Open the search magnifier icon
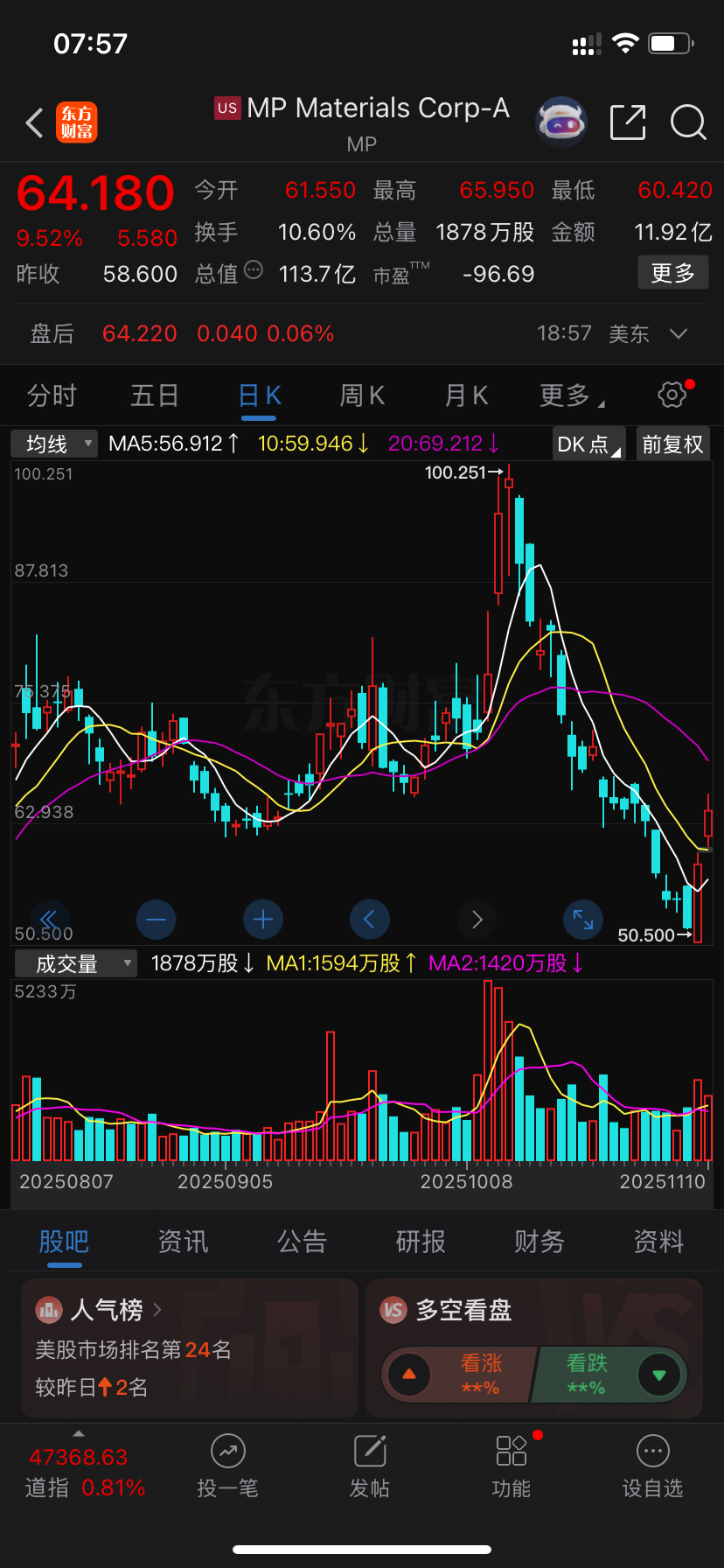Viewport: 724px width, 1568px height. 688,122
